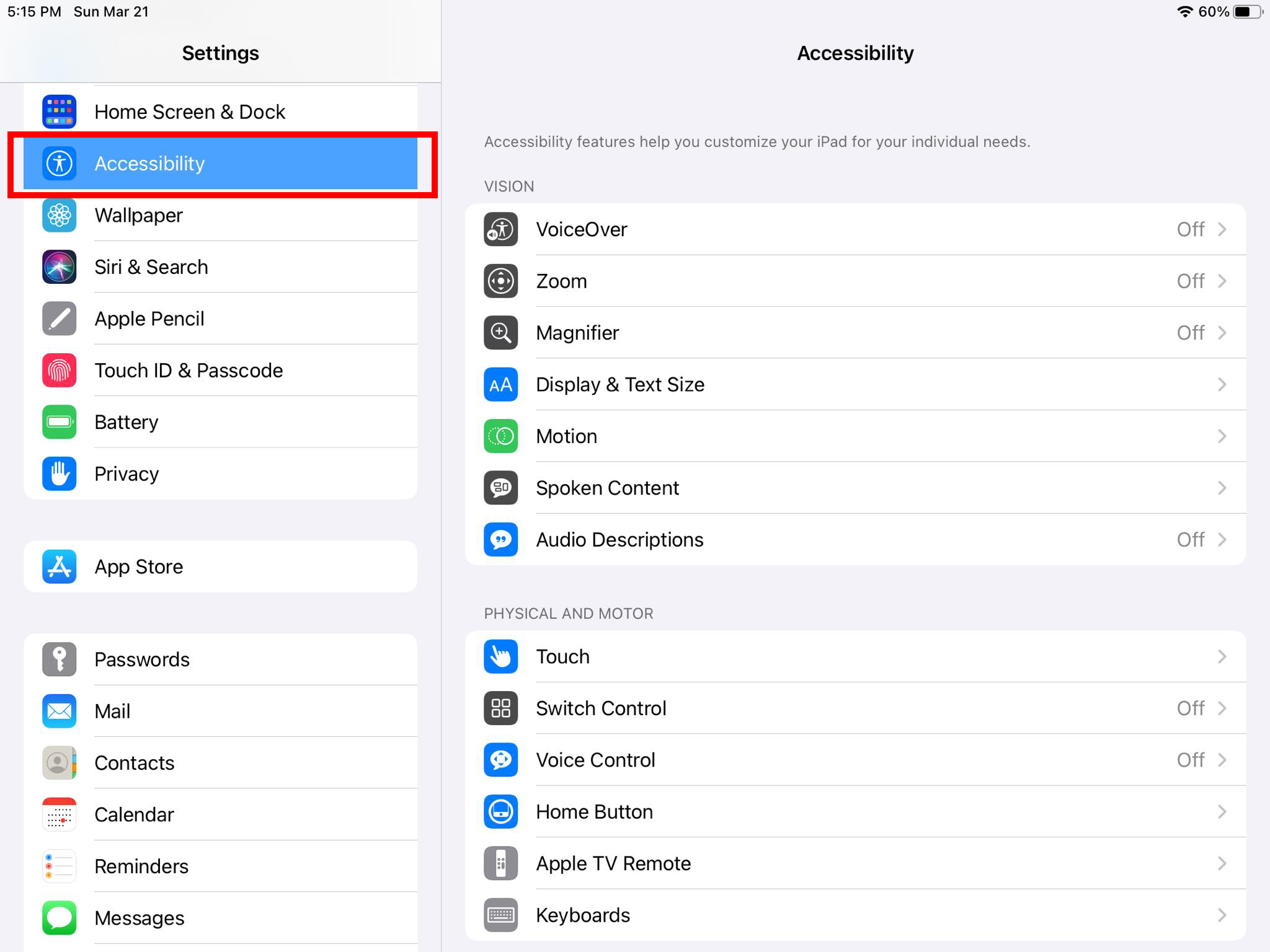Tap the battery indicator in status bar
Screen dimensions: 1270x952
click(x=1248, y=12)
